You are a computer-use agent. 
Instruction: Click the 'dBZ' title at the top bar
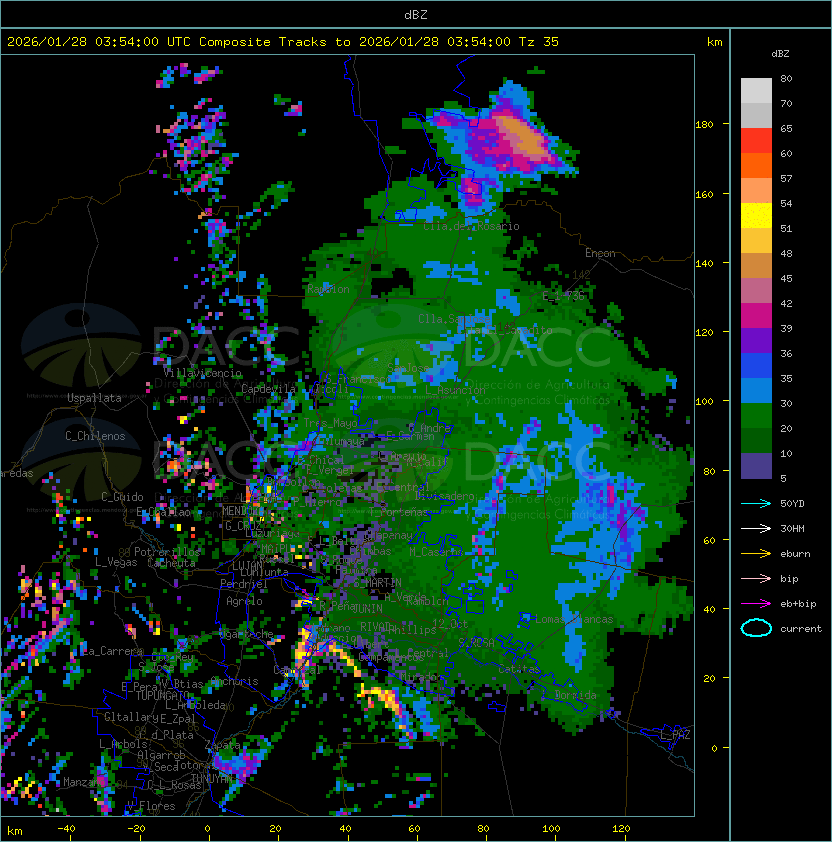(x=416, y=14)
